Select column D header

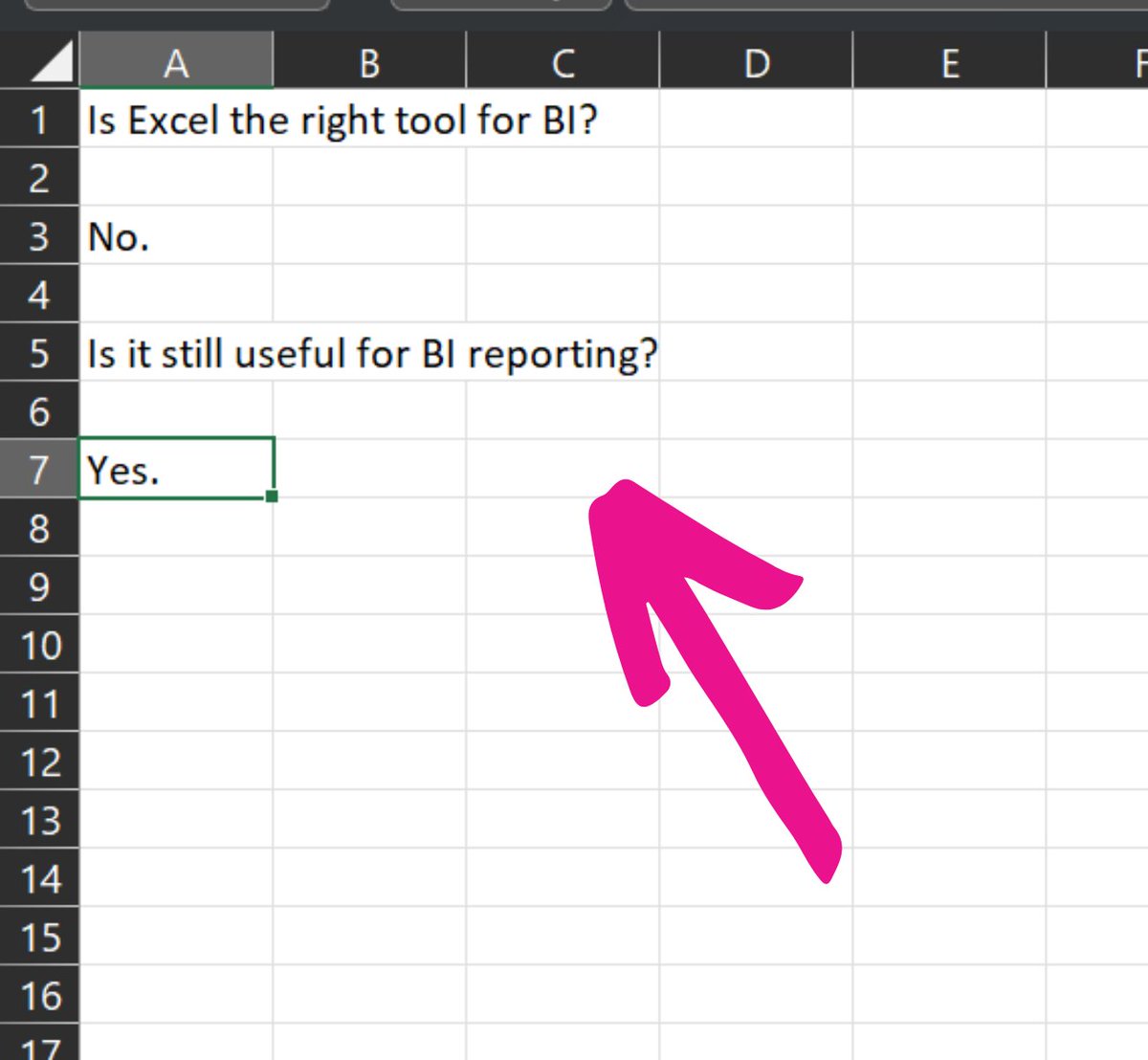757,62
